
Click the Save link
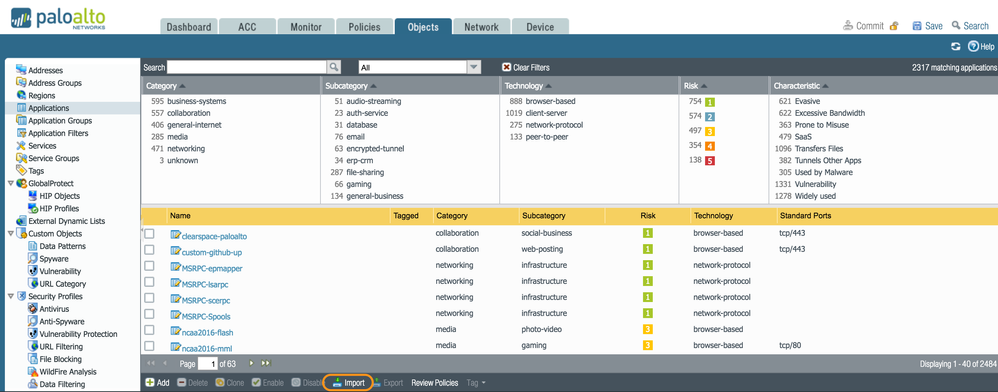[927, 26]
